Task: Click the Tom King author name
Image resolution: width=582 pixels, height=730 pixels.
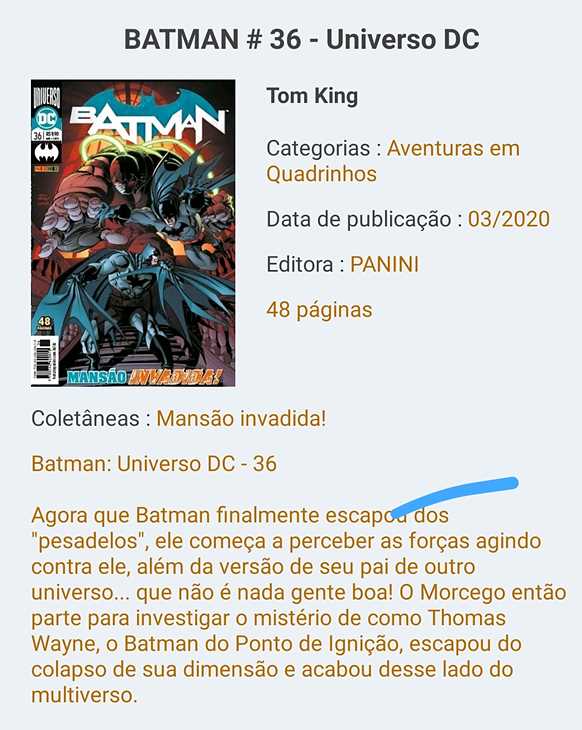Action: pos(312,96)
